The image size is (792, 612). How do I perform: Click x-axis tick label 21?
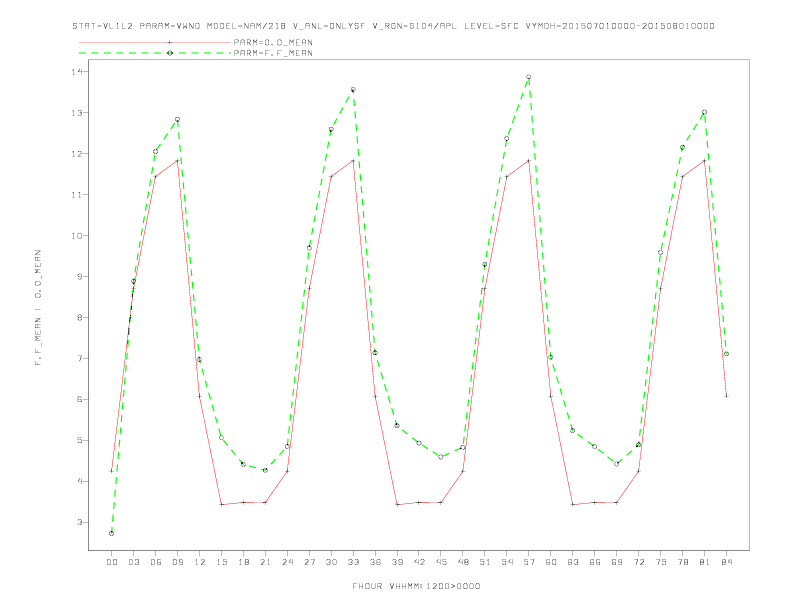pos(265,562)
